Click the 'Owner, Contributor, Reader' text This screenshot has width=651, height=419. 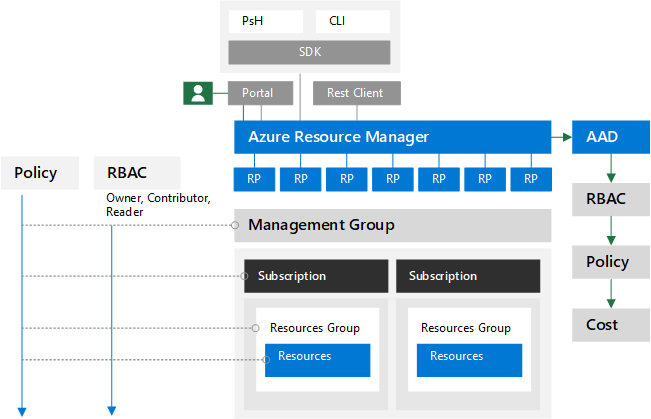coord(158,205)
